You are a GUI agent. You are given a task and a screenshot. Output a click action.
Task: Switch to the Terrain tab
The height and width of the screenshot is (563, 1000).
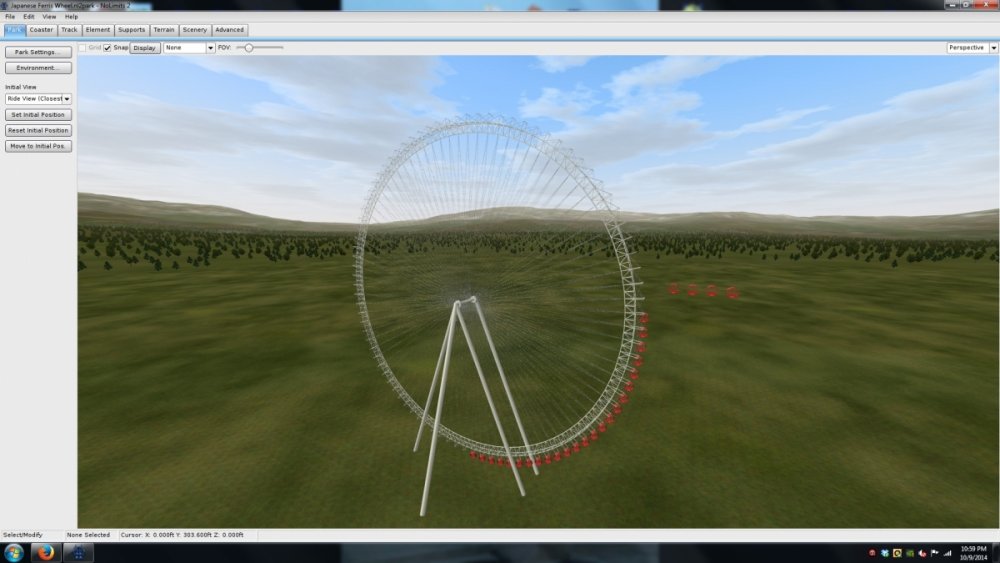tap(163, 30)
